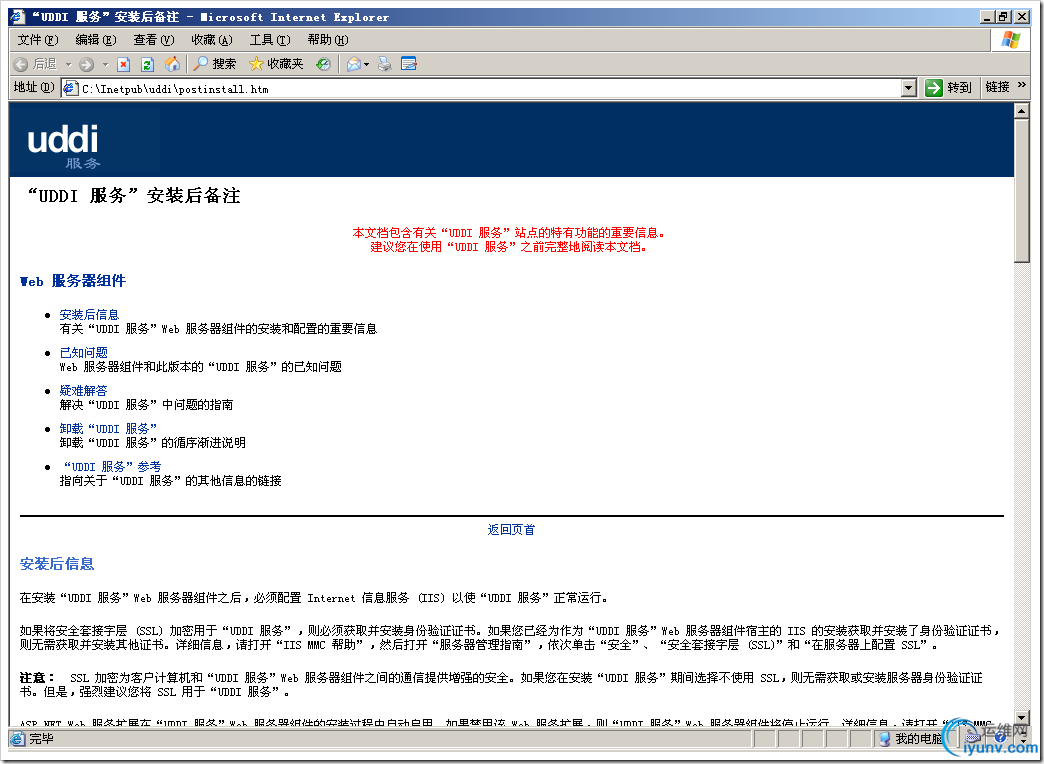1044x764 pixels.
Task: Go to the Home page icon
Action: pyautogui.click(x=172, y=64)
